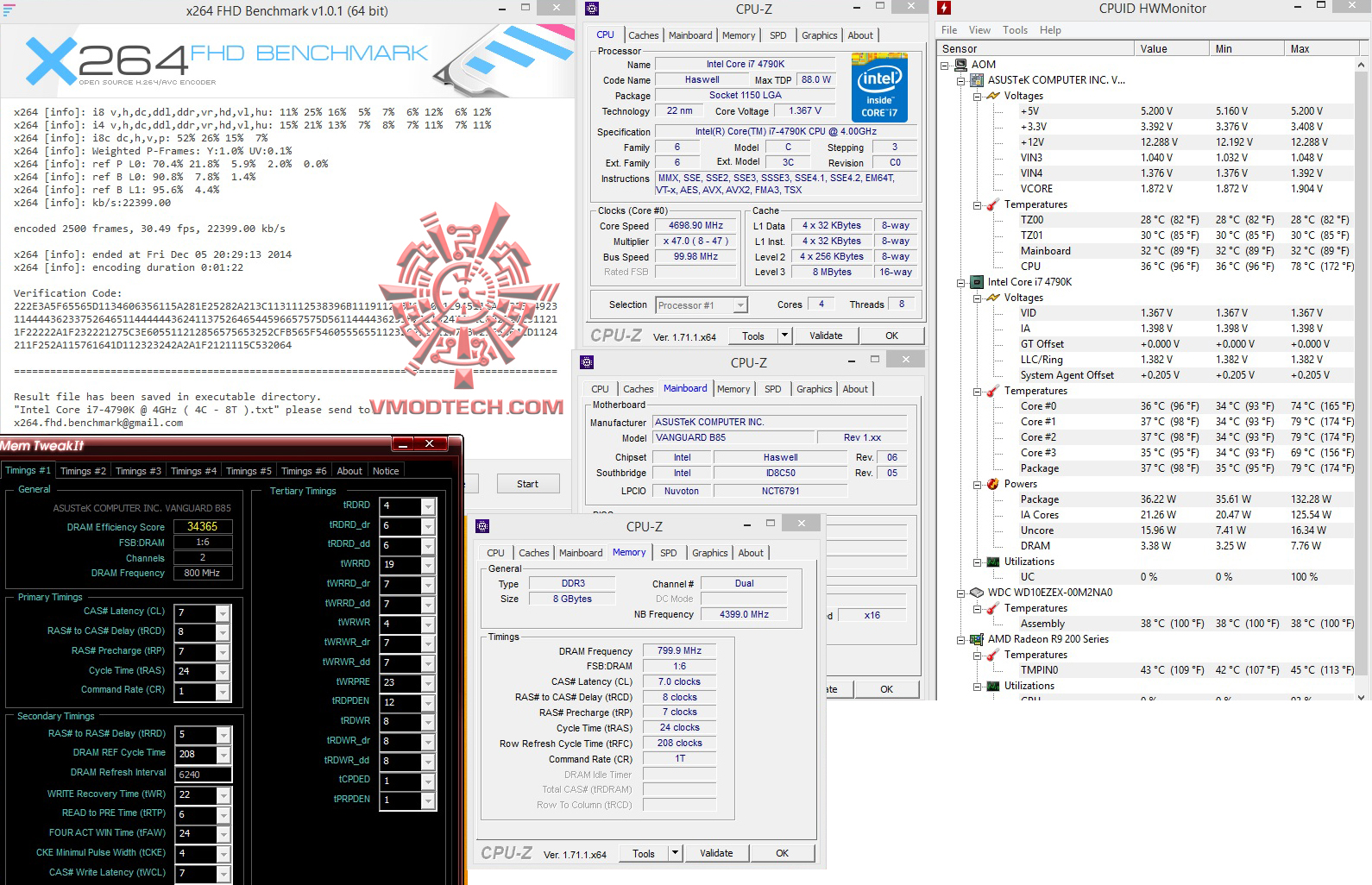The image size is (1372, 885).
Task: Collapse the AMD Radeon R9 200 Series node
Action: [961, 639]
